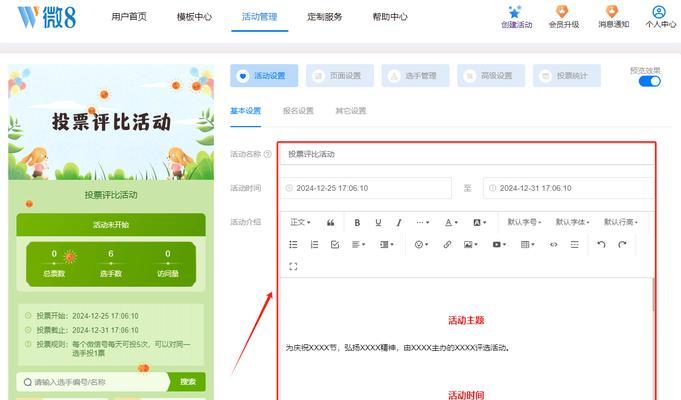Viewport: 681px width, 400px height.
Task: Redo the last edit
Action: pyautogui.click(x=622, y=245)
